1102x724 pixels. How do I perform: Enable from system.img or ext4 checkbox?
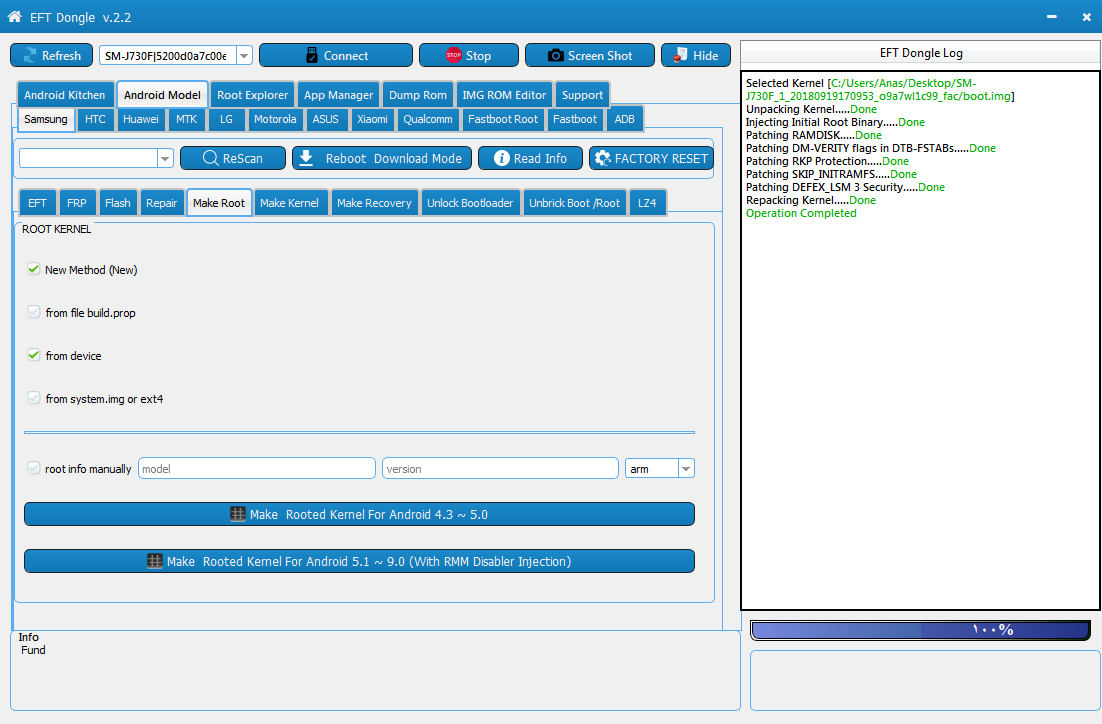[34, 398]
